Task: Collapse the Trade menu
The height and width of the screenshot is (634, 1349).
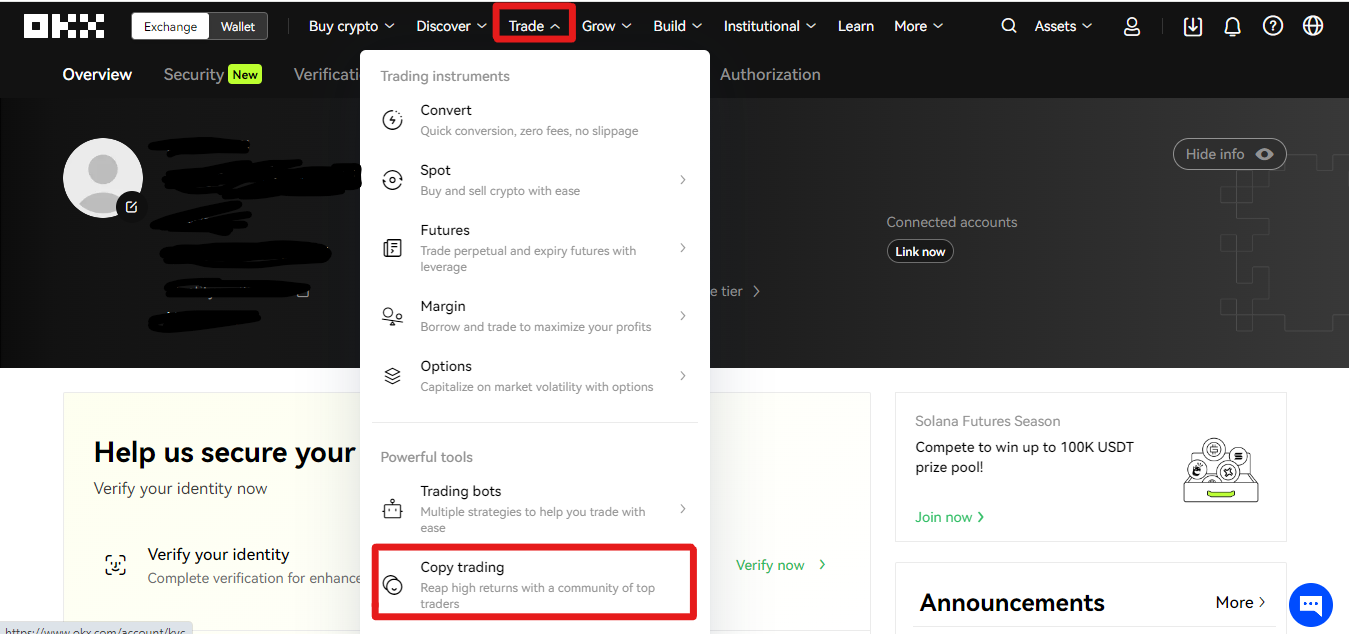Action: tap(534, 26)
